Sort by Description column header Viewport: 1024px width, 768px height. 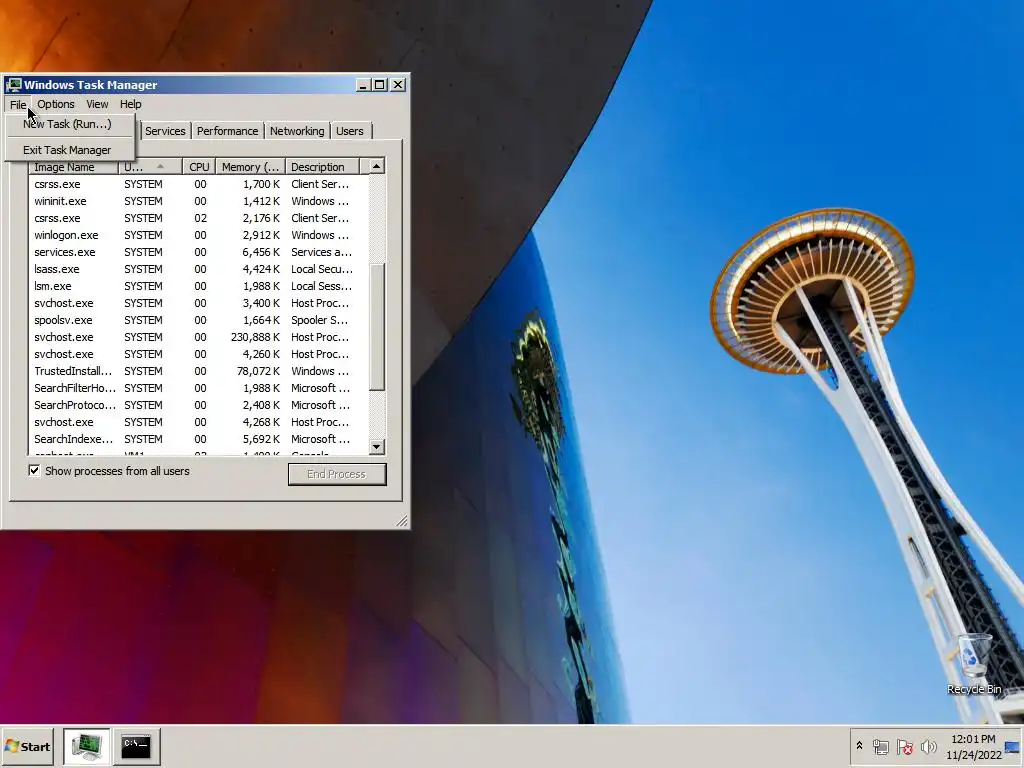[x=323, y=167]
